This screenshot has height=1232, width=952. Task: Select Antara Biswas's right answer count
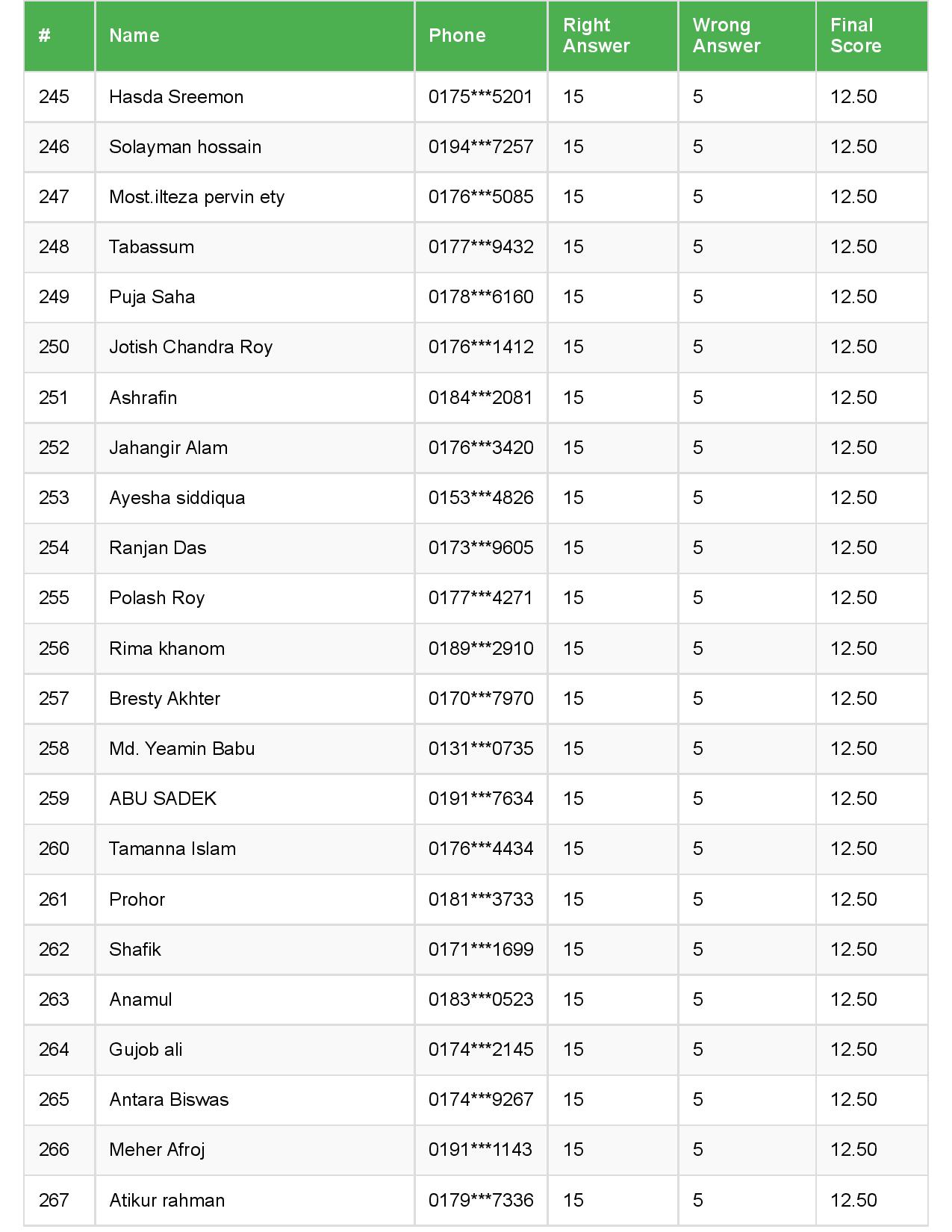[x=573, y=1100]
